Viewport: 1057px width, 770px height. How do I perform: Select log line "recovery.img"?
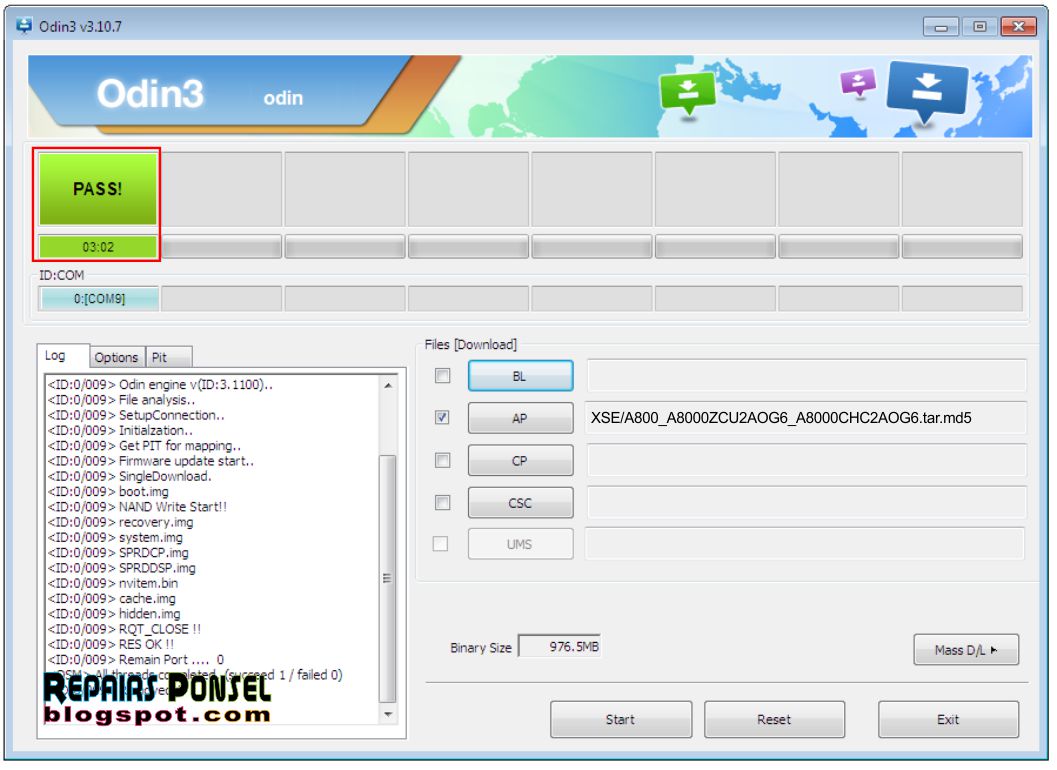coord(121,523)
